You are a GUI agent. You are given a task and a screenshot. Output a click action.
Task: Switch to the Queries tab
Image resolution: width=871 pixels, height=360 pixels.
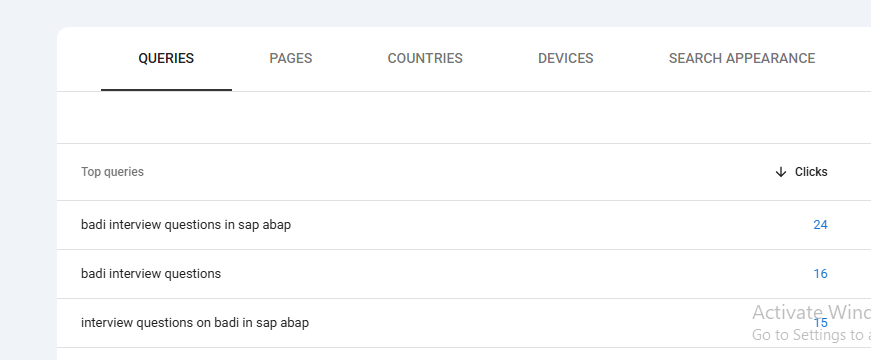coord(166,58)
